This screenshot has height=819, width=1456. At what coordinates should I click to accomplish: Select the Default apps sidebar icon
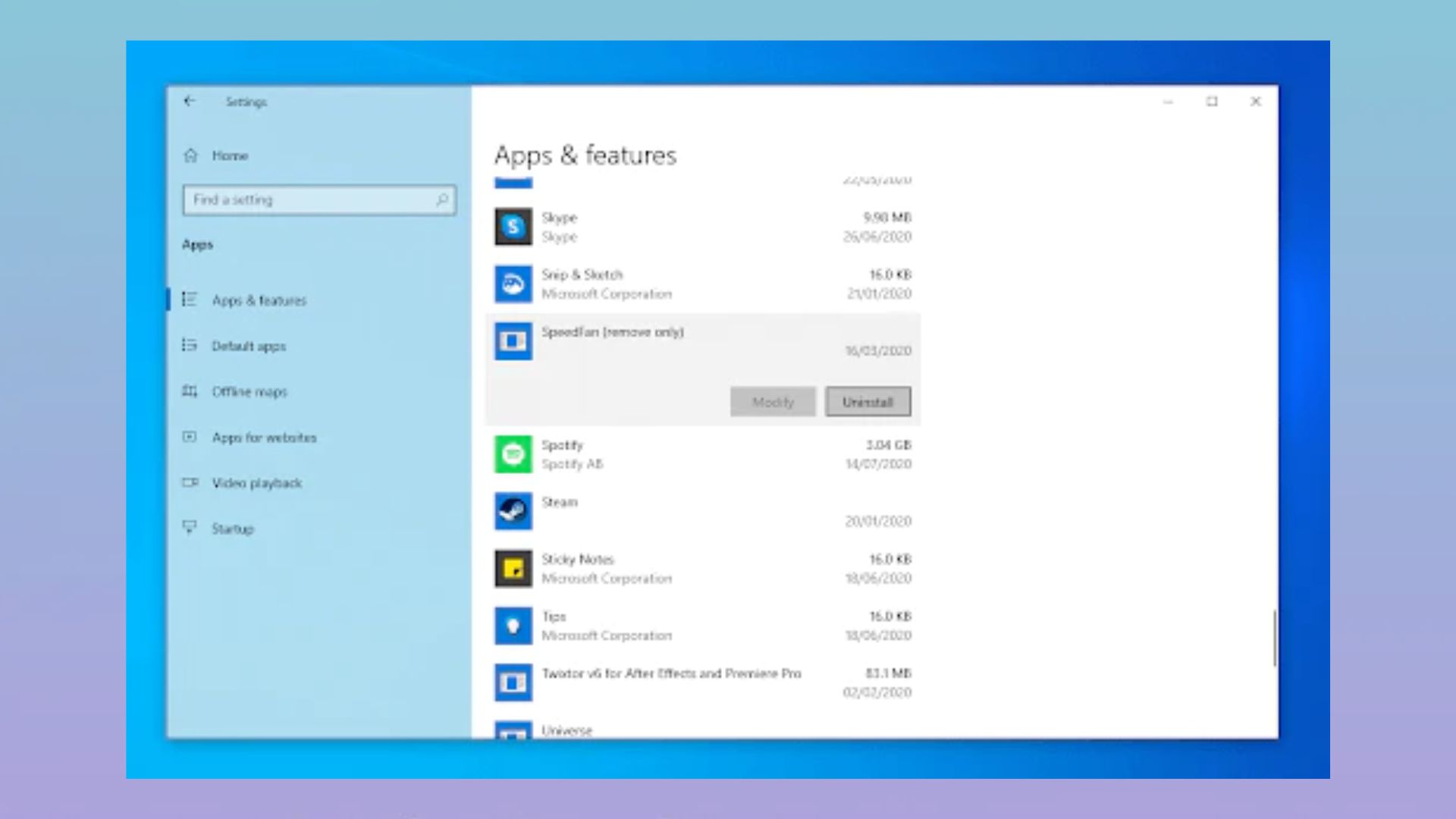190,346
